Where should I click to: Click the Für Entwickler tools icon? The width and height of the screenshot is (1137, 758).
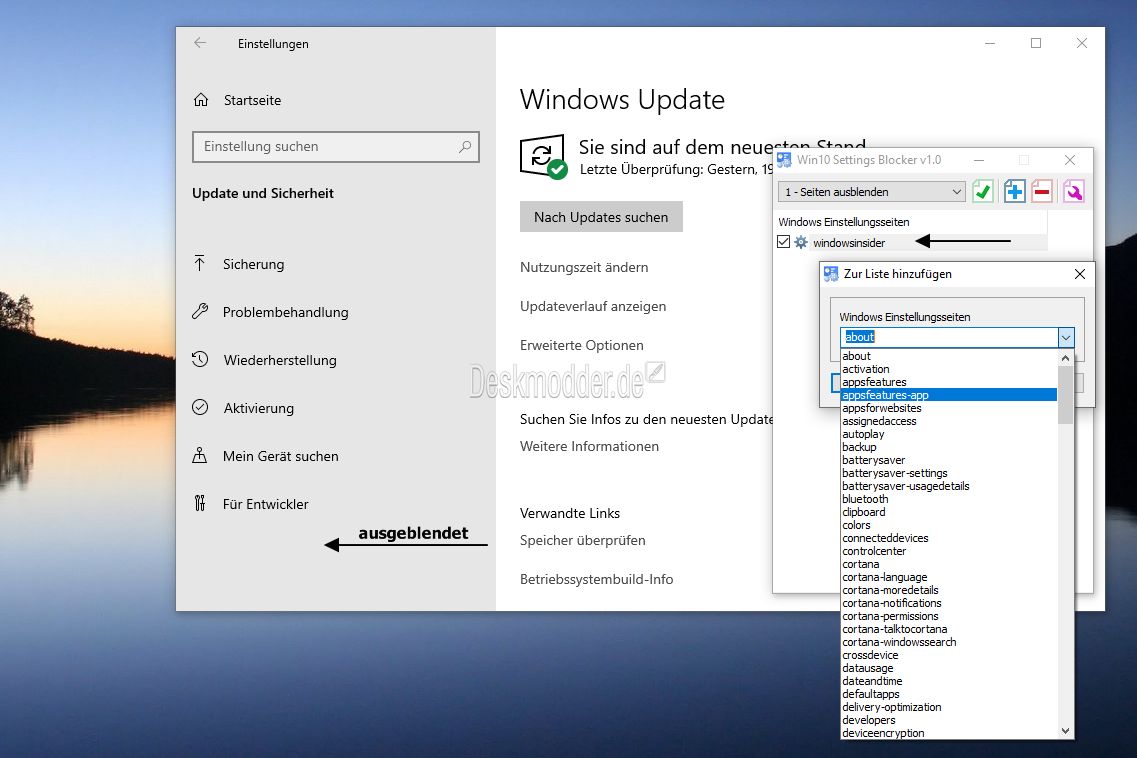coord(199,503)
